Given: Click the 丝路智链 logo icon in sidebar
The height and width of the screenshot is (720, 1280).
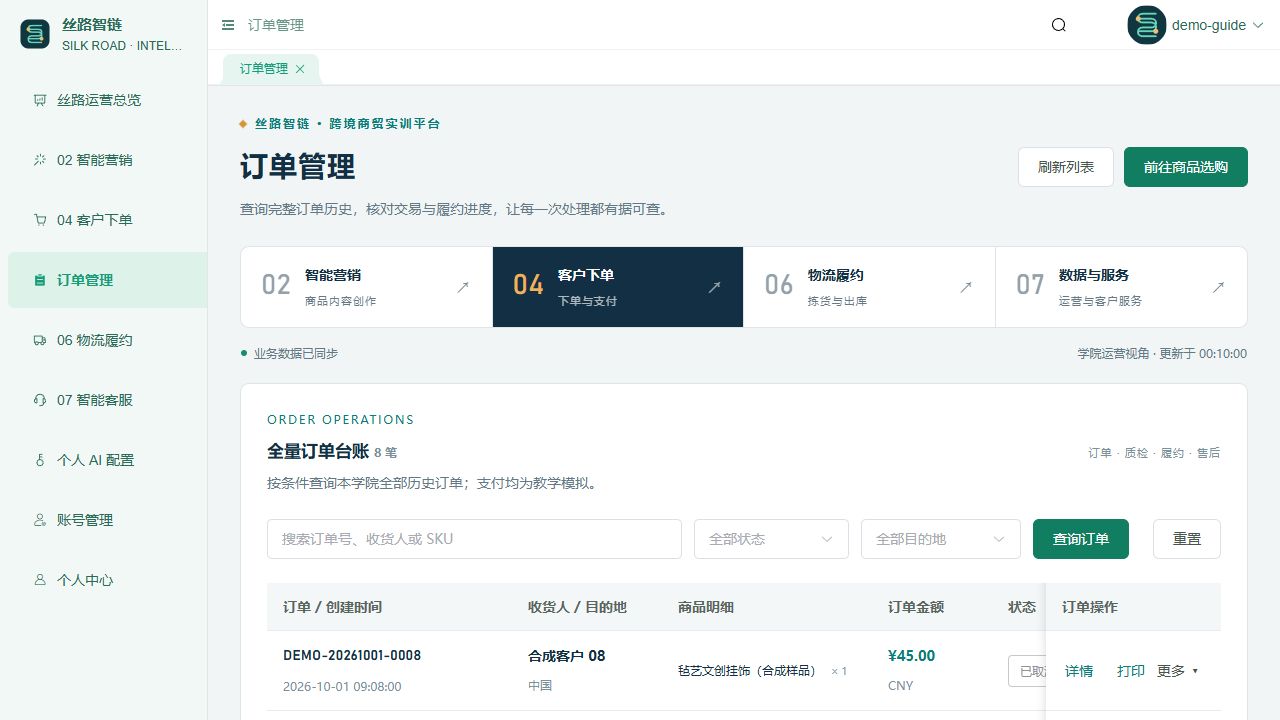Looking at the screenshot, I should pyautogui.click(x=35, y=34).
